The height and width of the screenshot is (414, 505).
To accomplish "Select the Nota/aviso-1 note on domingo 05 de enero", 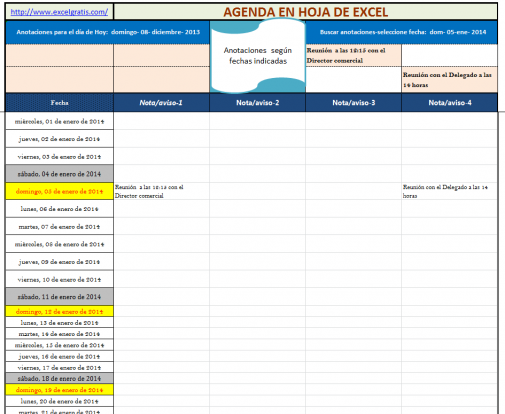I will pos(161,191).
